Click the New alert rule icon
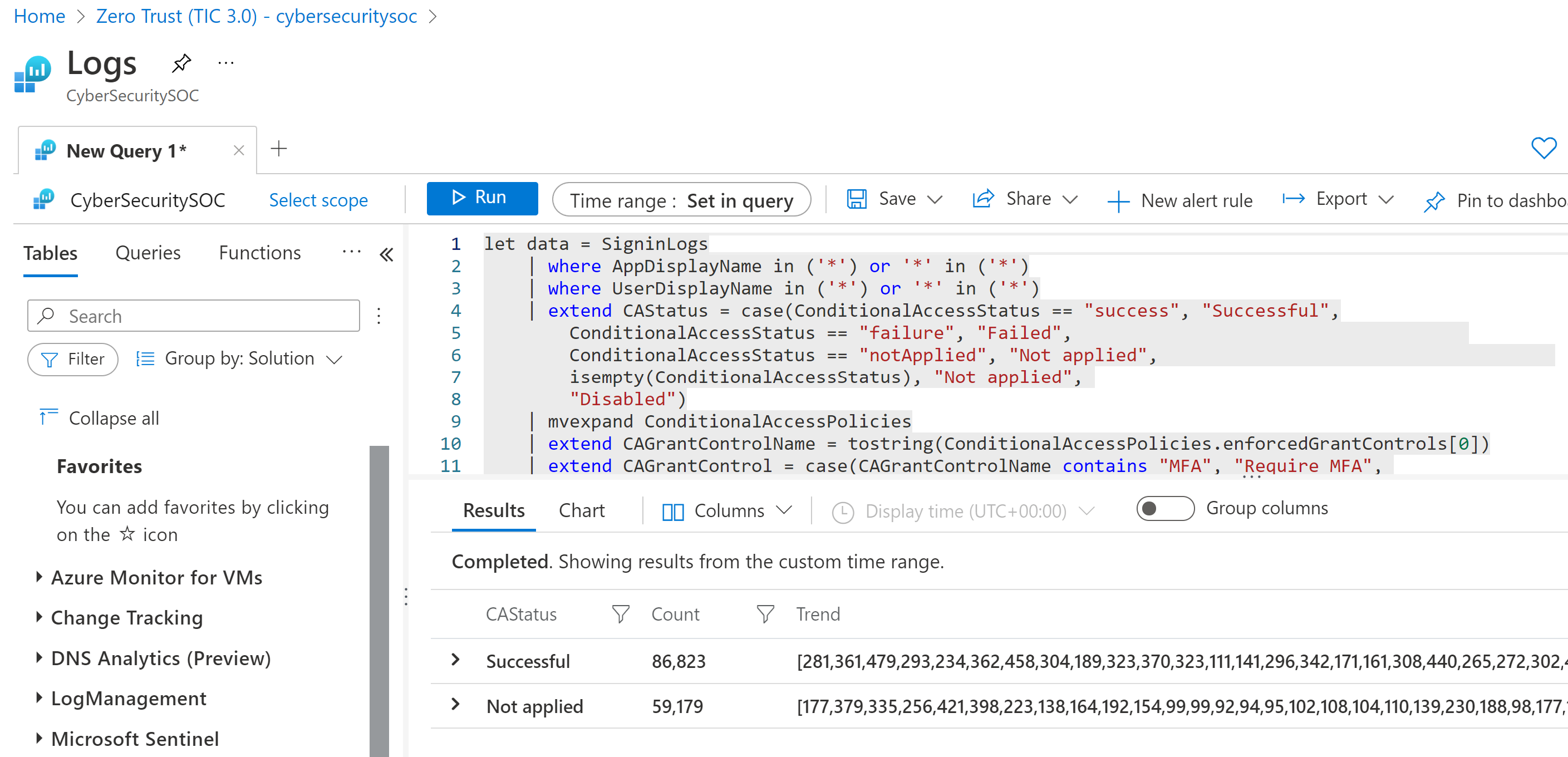The width and height of the screenshot is (1568, 757). pos(1120,201)
